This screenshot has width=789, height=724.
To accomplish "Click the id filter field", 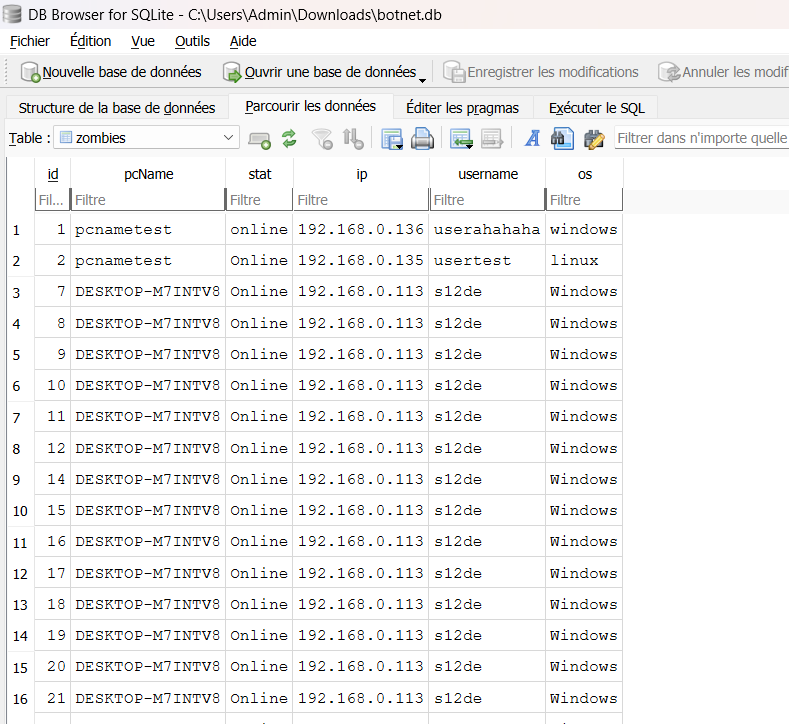I will tap(53, 200).
